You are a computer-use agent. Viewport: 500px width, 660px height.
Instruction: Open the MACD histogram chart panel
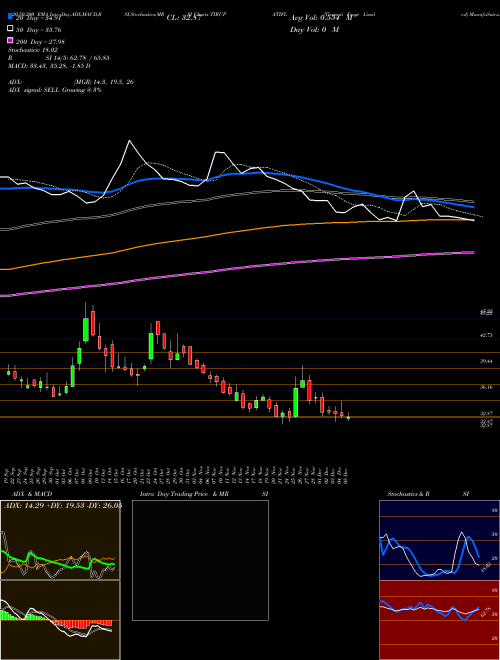coord(60,620)
